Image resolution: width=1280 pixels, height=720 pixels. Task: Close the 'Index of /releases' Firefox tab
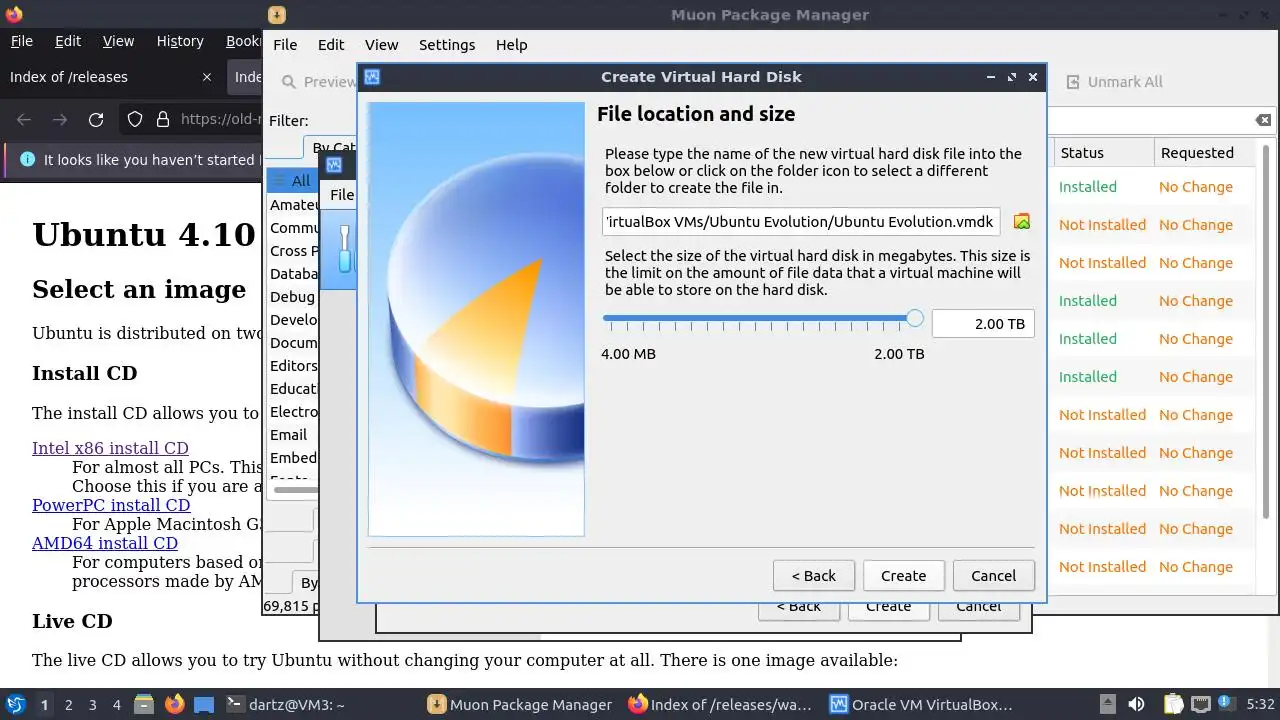(207, 77)
